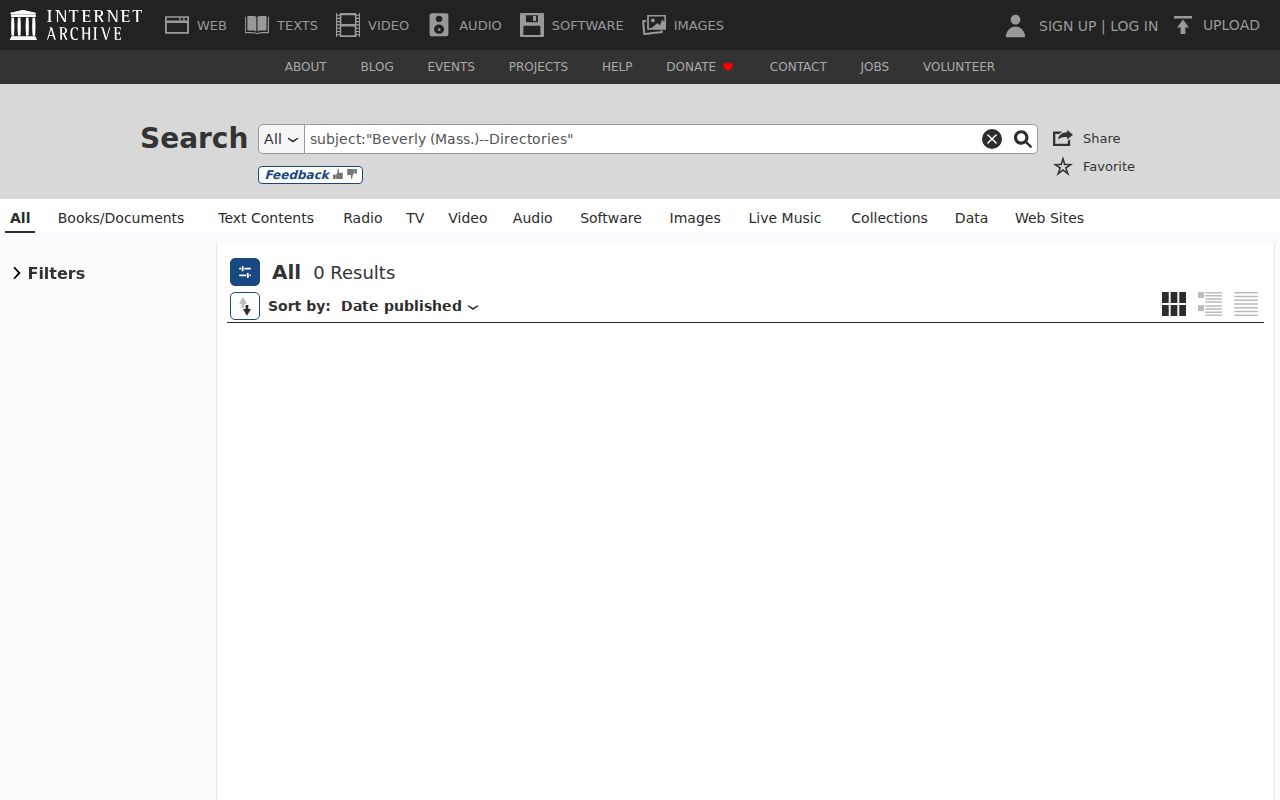Open the Images section icon

(x=654, y=25)
